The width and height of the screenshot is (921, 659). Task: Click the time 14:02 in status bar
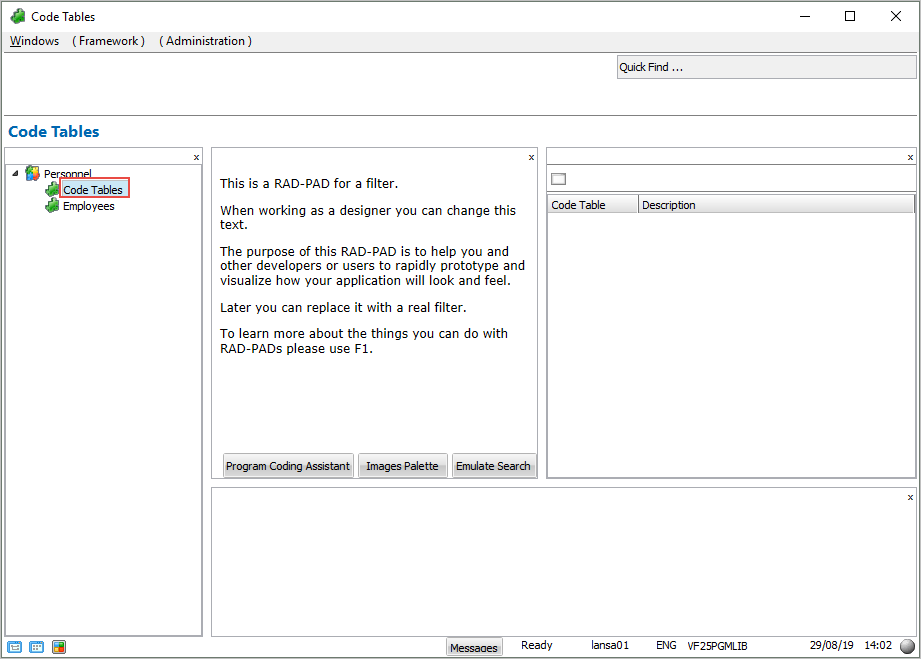(x=878, y=645)
